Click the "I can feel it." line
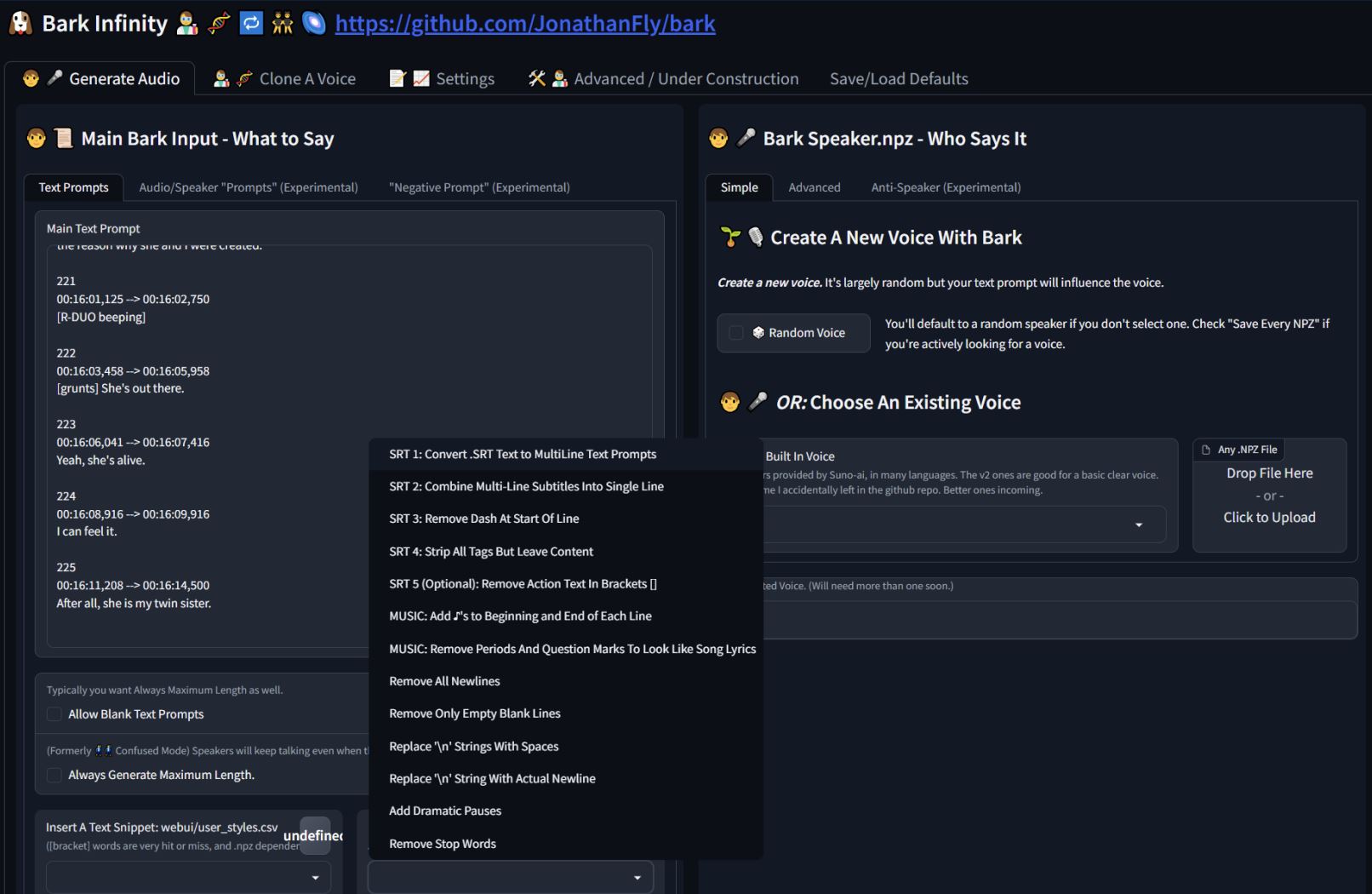The width and height of the screenshot is (1372, 894). (x=87, y=532)
